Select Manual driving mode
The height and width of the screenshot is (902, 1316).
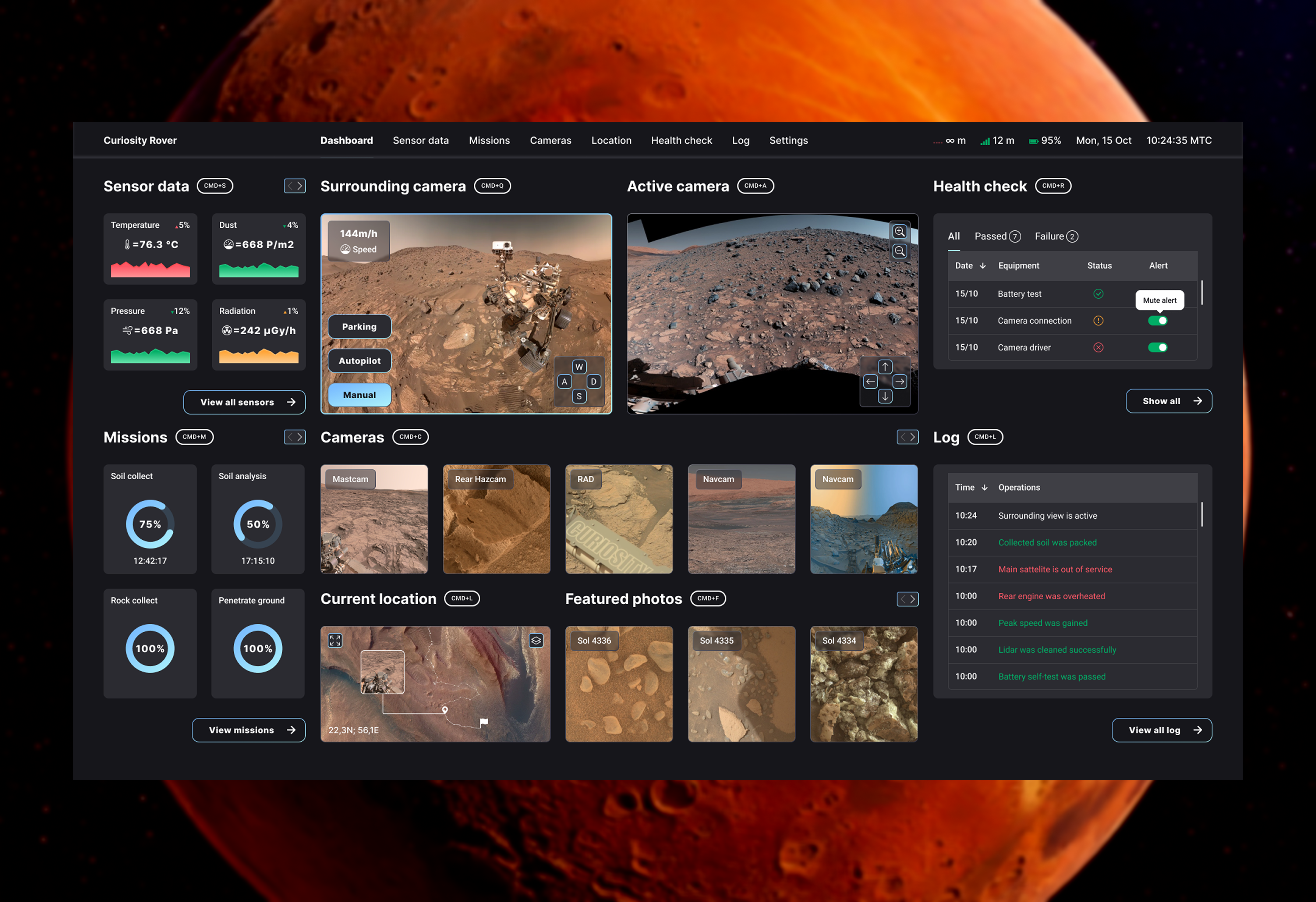(359, 395)
